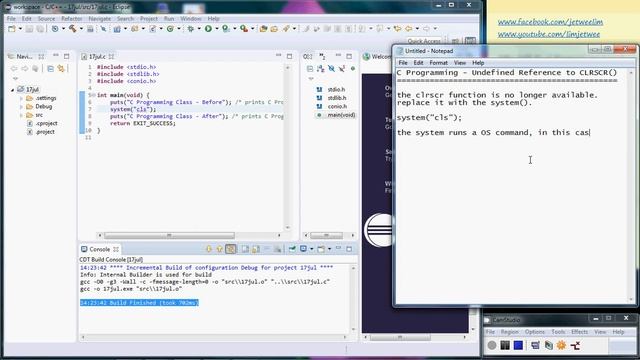Click the system("cls"); line in editor

(x=133, y=109)
